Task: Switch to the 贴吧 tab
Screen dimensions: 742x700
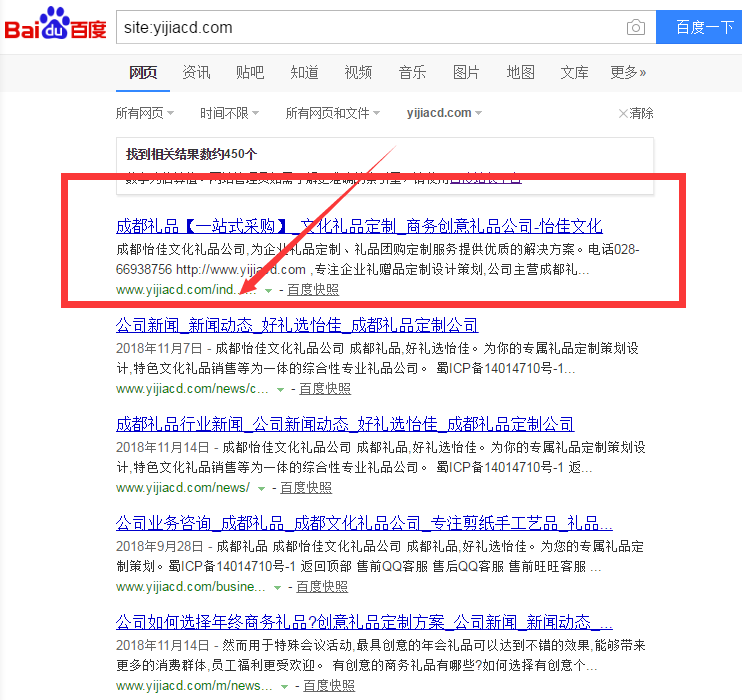Action: [250, 72]
